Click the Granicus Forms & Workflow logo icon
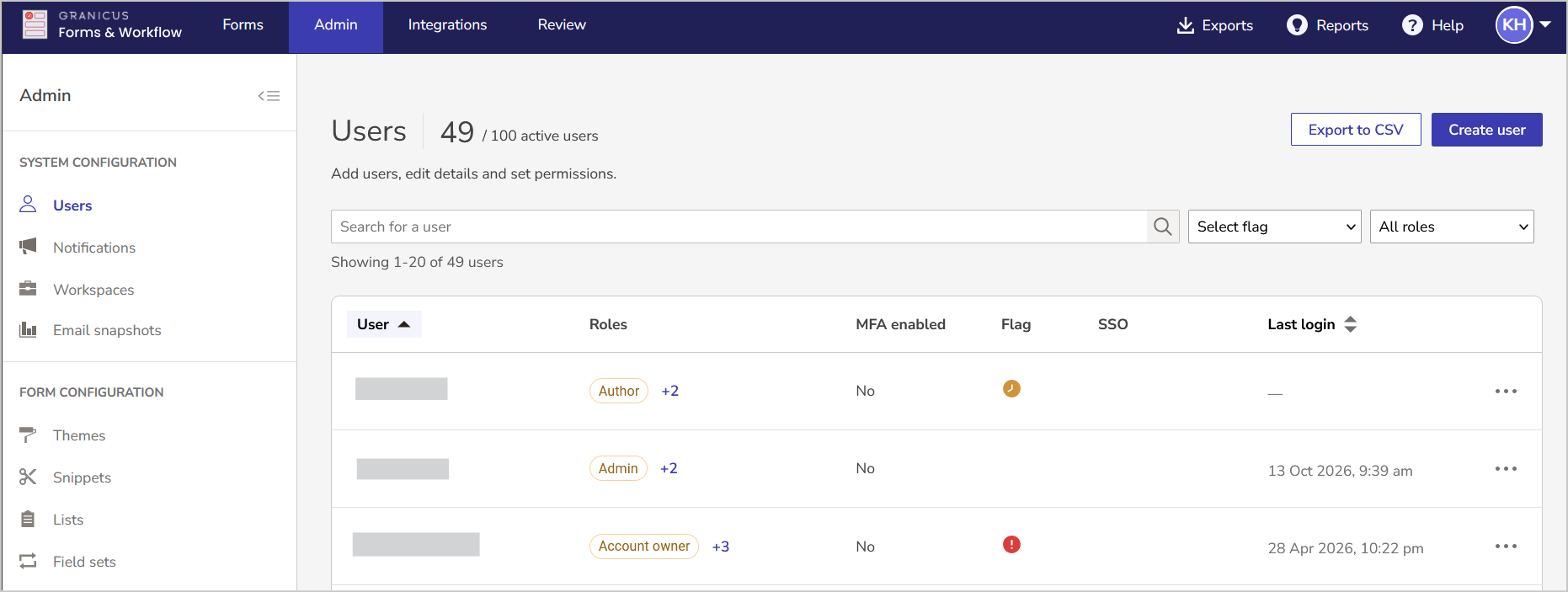 click(x=35, y=24)
